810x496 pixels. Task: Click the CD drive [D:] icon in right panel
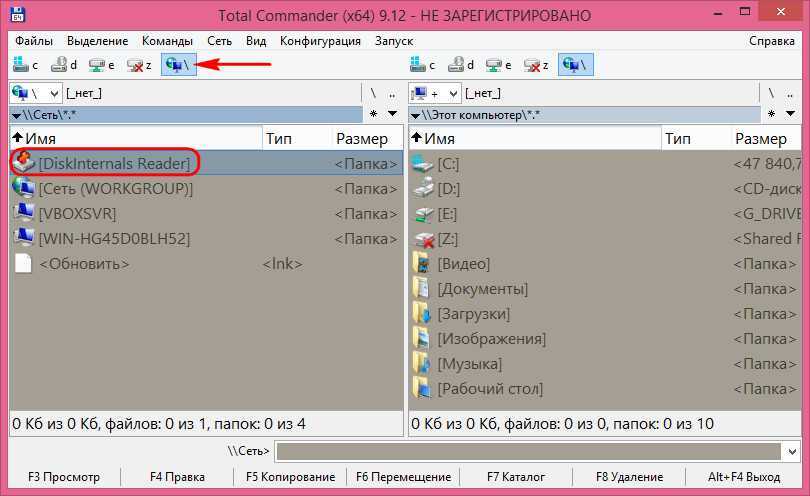pos(423,188)
